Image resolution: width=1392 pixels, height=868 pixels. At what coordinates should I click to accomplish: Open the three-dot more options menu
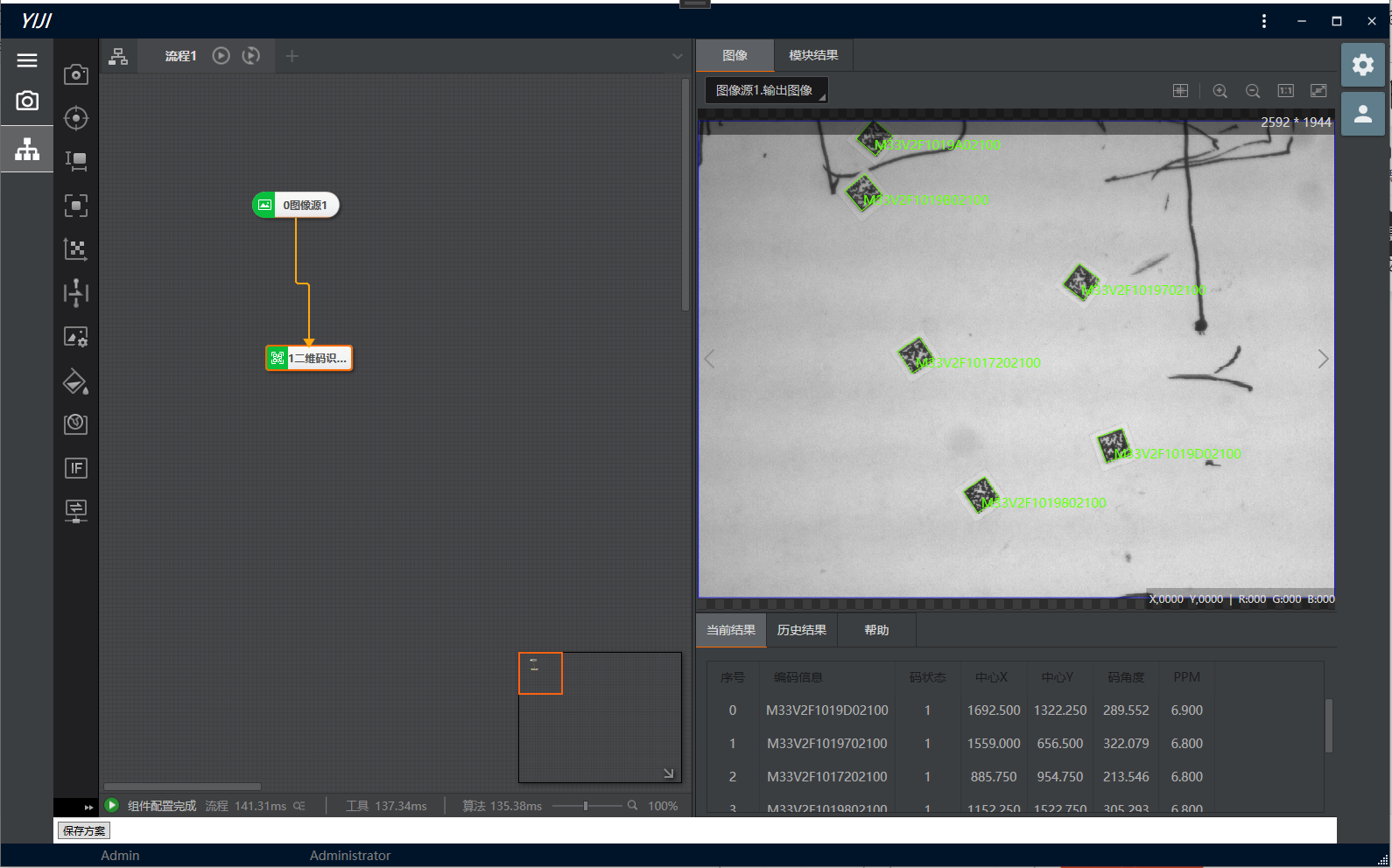pyautogui.click(x=1263, y=21)
